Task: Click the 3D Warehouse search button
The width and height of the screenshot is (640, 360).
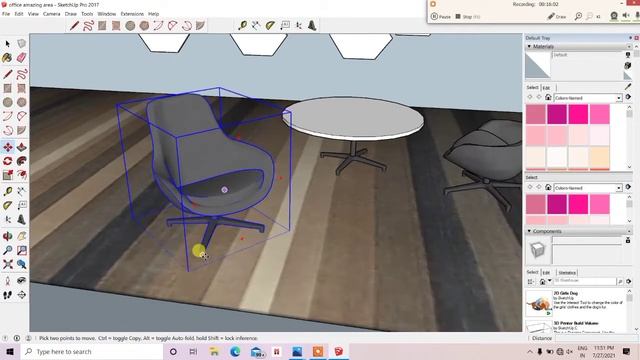Action: click(x=620, y=282)
